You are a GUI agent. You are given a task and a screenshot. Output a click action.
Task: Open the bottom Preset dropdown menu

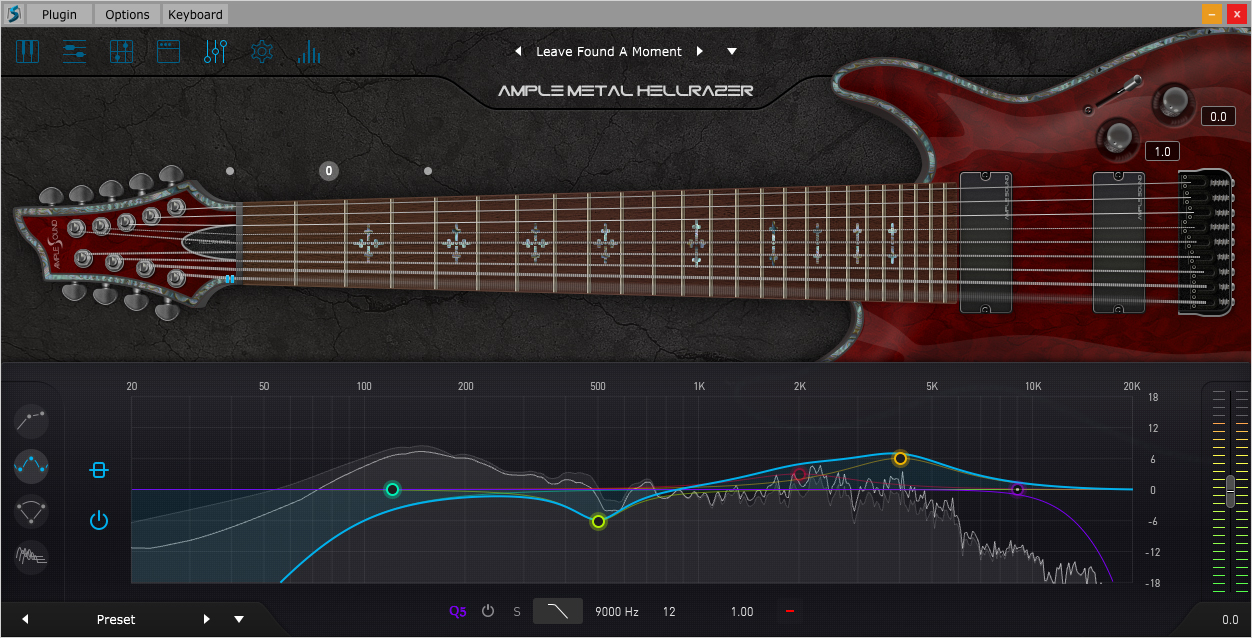click(239, 619)
